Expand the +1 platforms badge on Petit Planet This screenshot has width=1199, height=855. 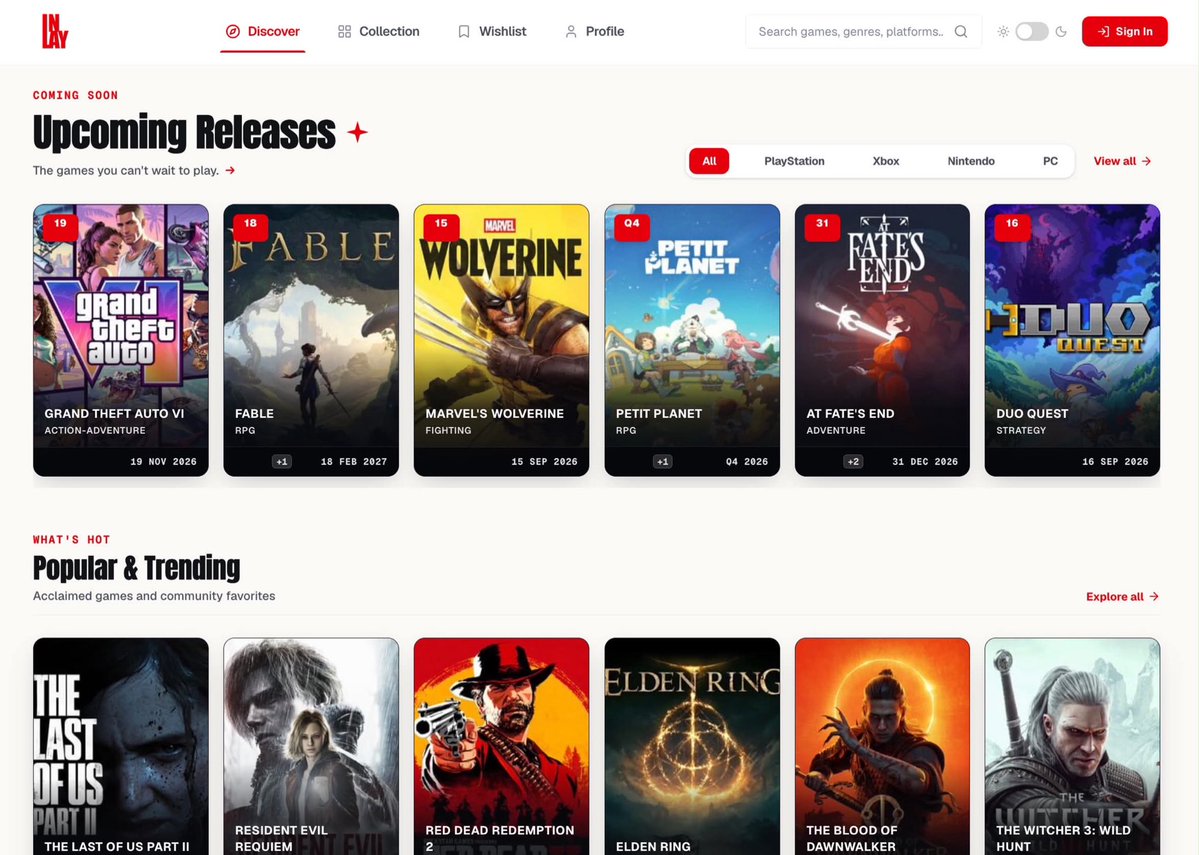(x=662, y=462)
